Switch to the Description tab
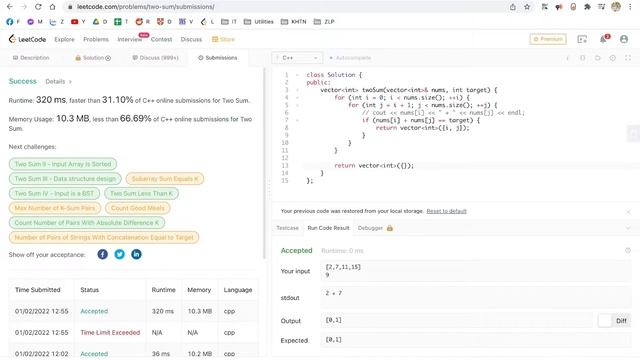 tap(31, 58)
